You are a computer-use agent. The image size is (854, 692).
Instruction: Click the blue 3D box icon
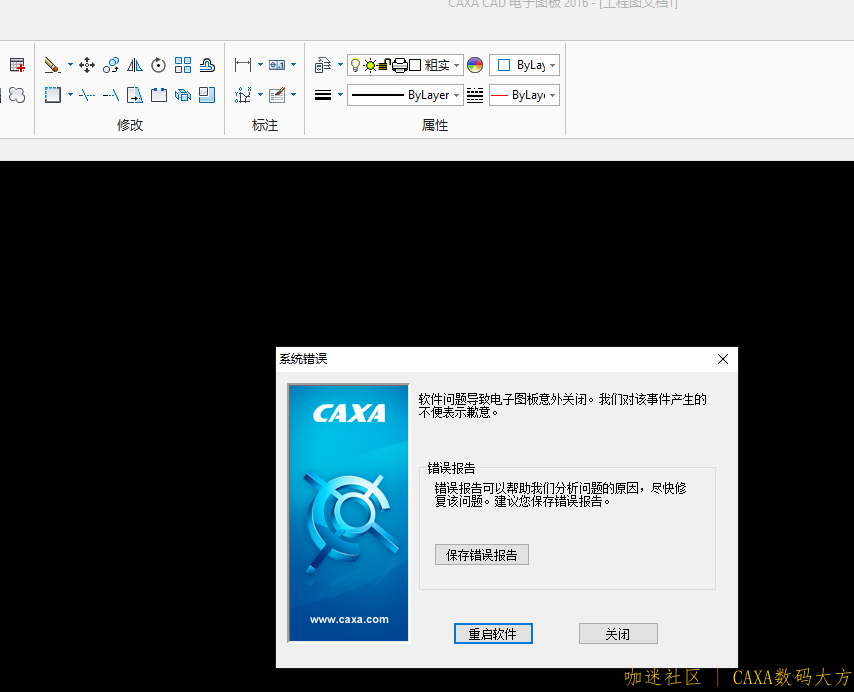tap(183, 95)
